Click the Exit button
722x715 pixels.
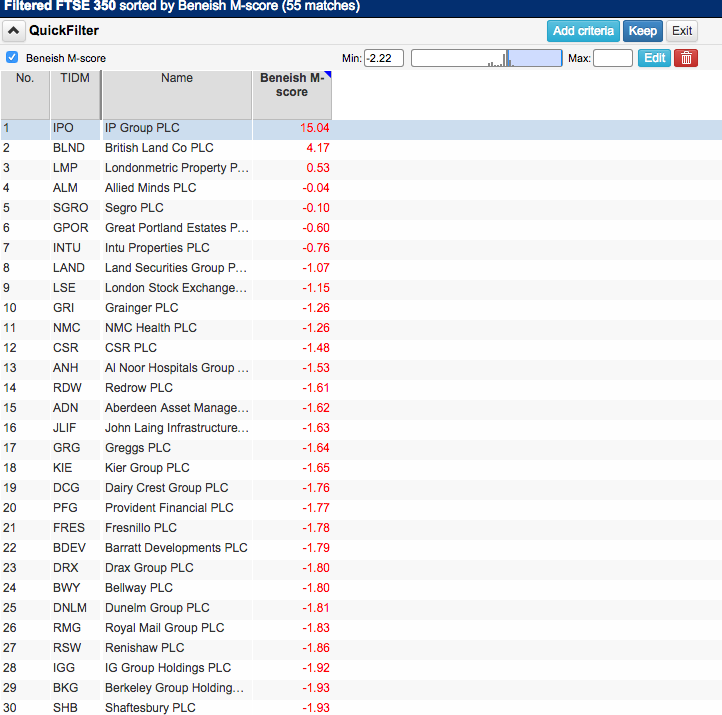coord(681,31)
